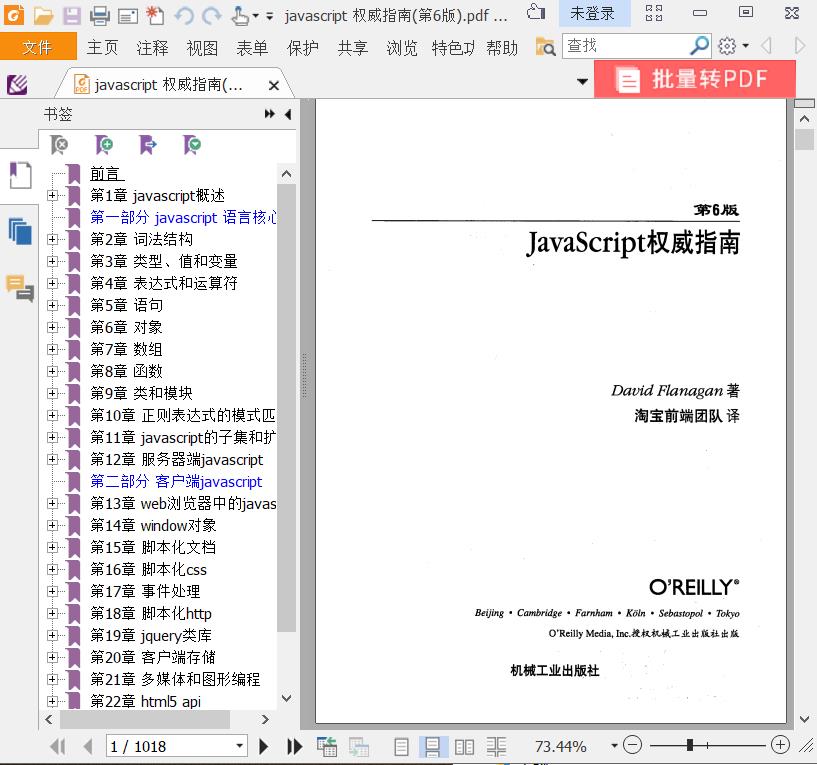Open the comments sidebar icon
Image resolution: width=817 pixels, height=765 pixels.
[20, 288]
